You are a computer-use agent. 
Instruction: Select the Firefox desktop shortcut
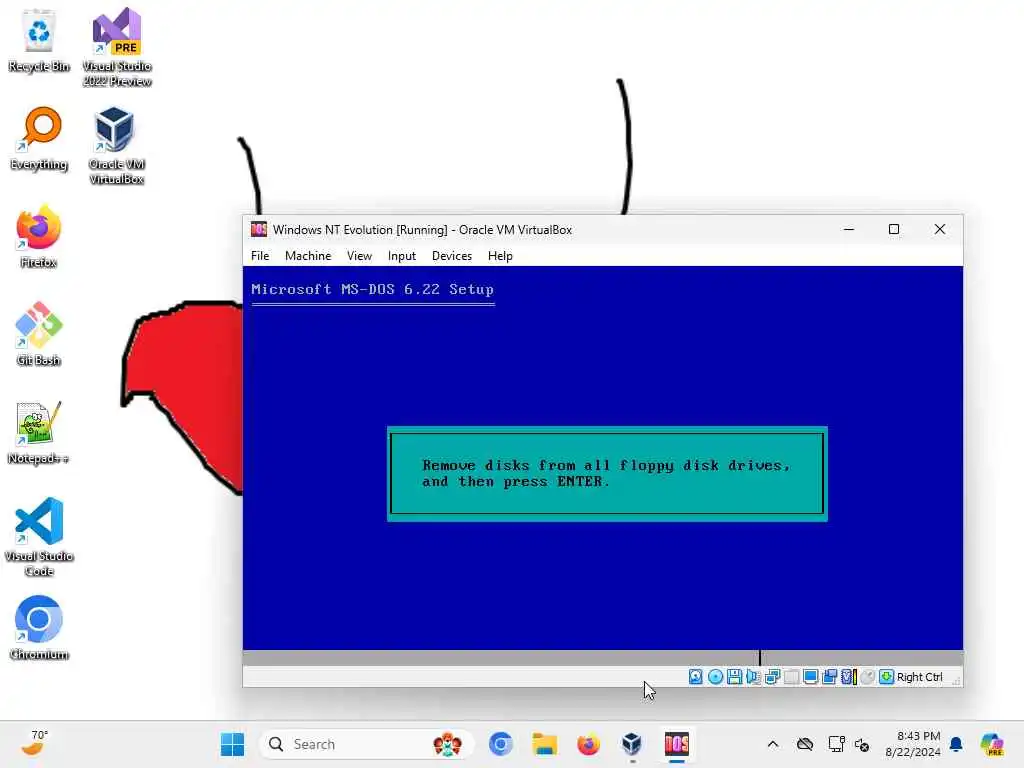39,238
